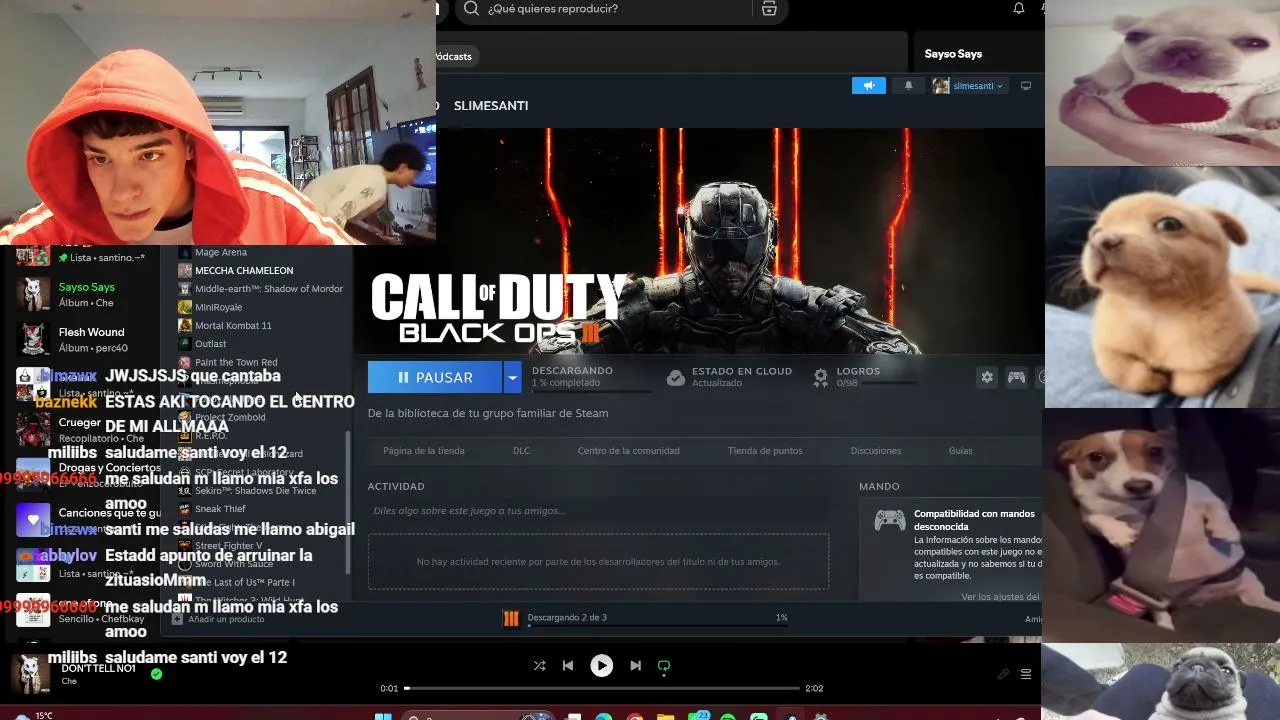Open controller layout icon
Viewport: 1280px width, 720px height.
[1016, 377]
